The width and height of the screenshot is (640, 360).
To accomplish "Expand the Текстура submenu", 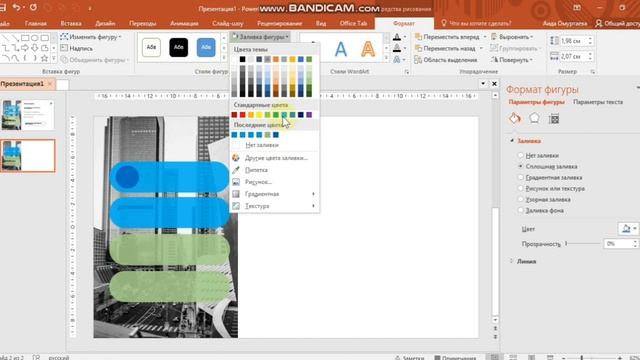I will coord(275,206).
